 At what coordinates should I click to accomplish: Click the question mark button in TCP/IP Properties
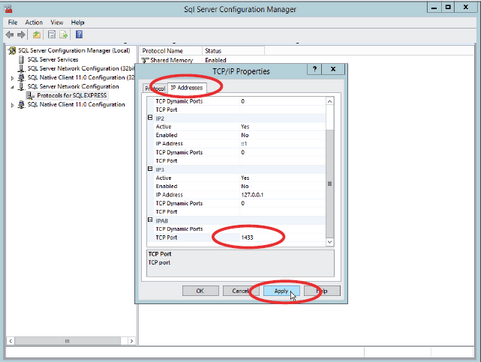[315, 69]
